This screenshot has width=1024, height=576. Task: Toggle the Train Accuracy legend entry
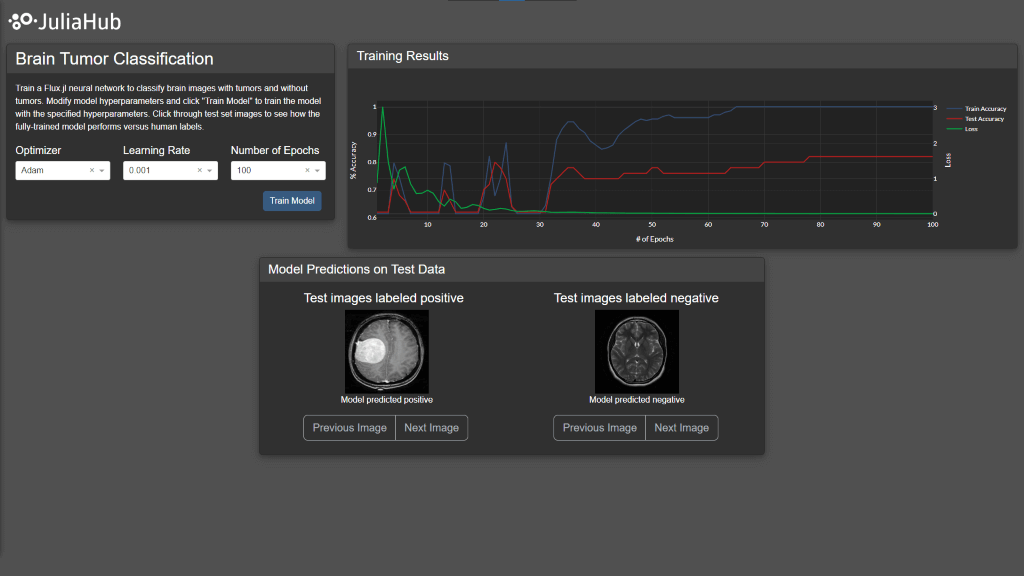(x=984, y=108)
